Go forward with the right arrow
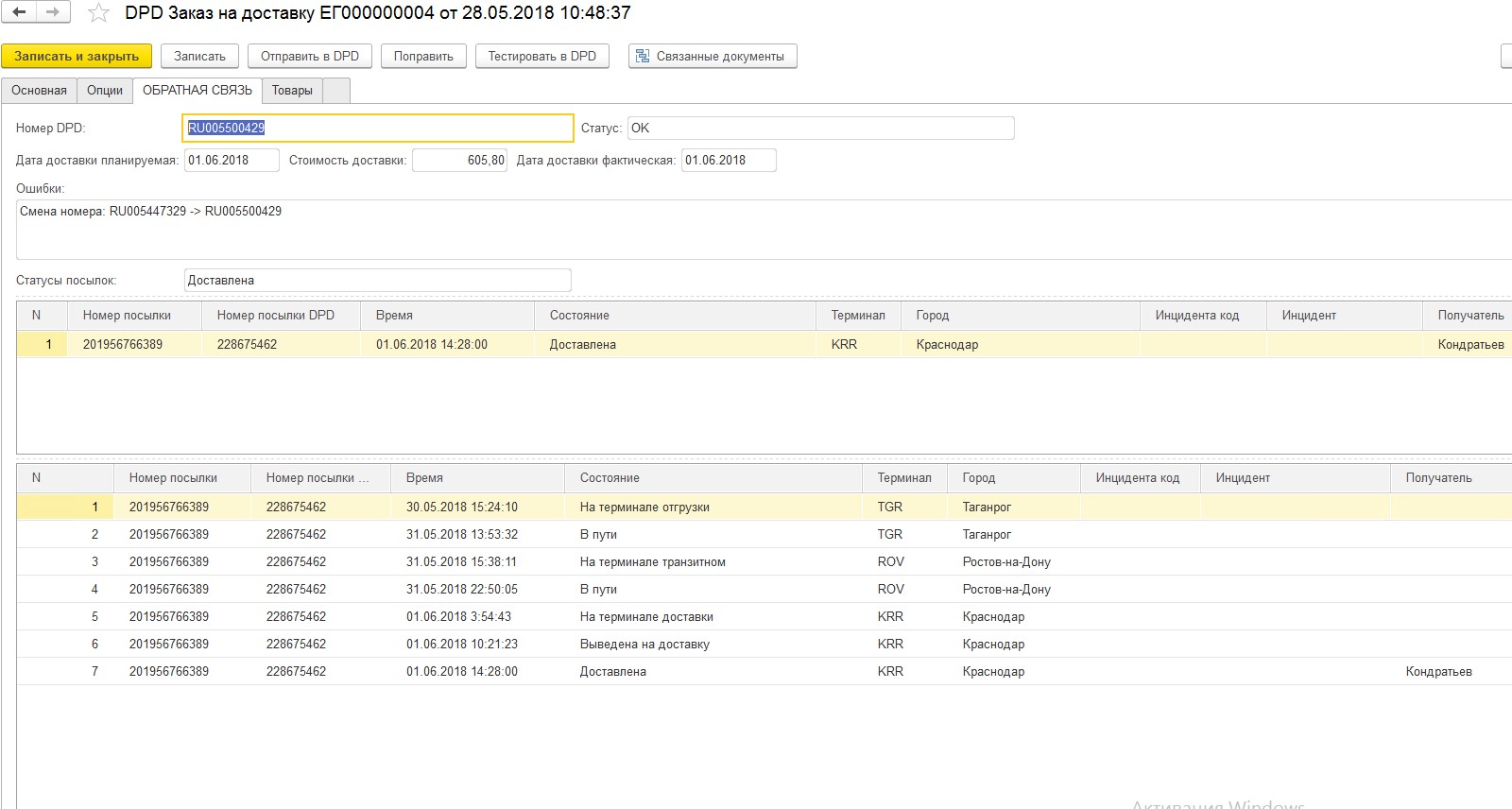This screenshot has height=809, width=1512. point(53,12)
